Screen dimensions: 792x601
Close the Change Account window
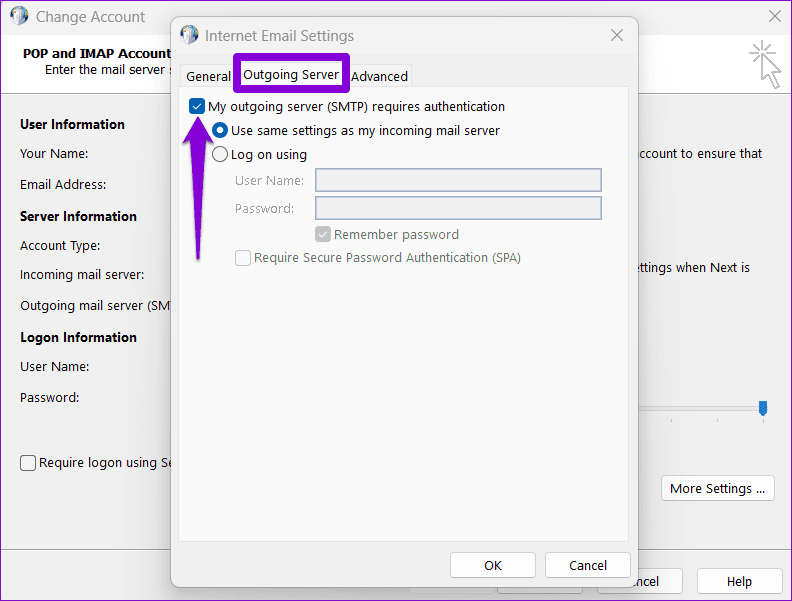click(775, 16)
